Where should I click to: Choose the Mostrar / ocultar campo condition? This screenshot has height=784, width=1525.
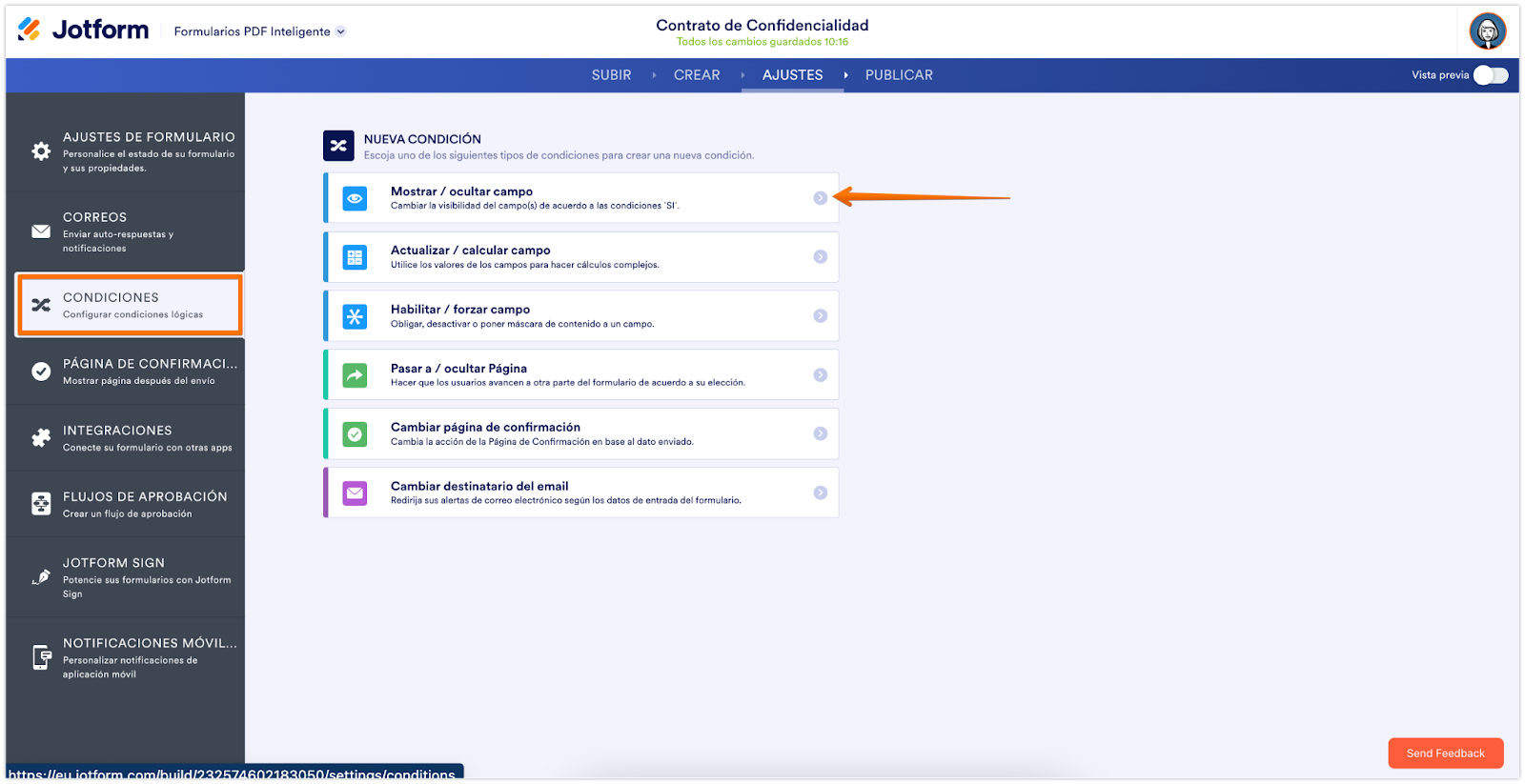581,198
